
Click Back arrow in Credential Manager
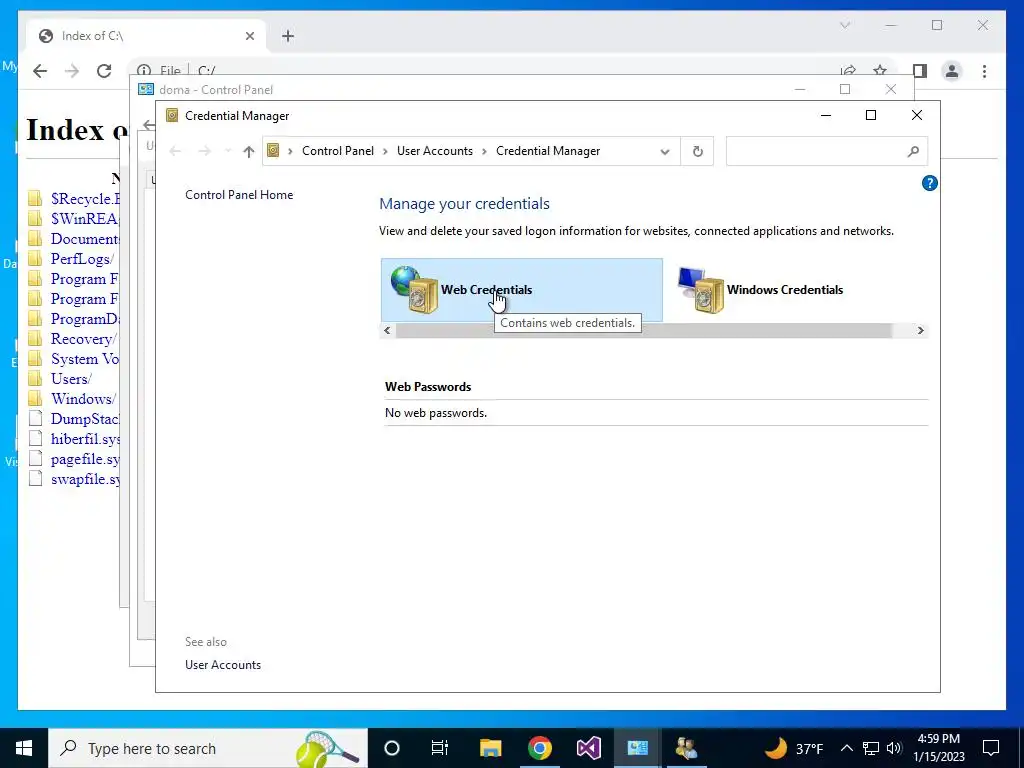175,152
